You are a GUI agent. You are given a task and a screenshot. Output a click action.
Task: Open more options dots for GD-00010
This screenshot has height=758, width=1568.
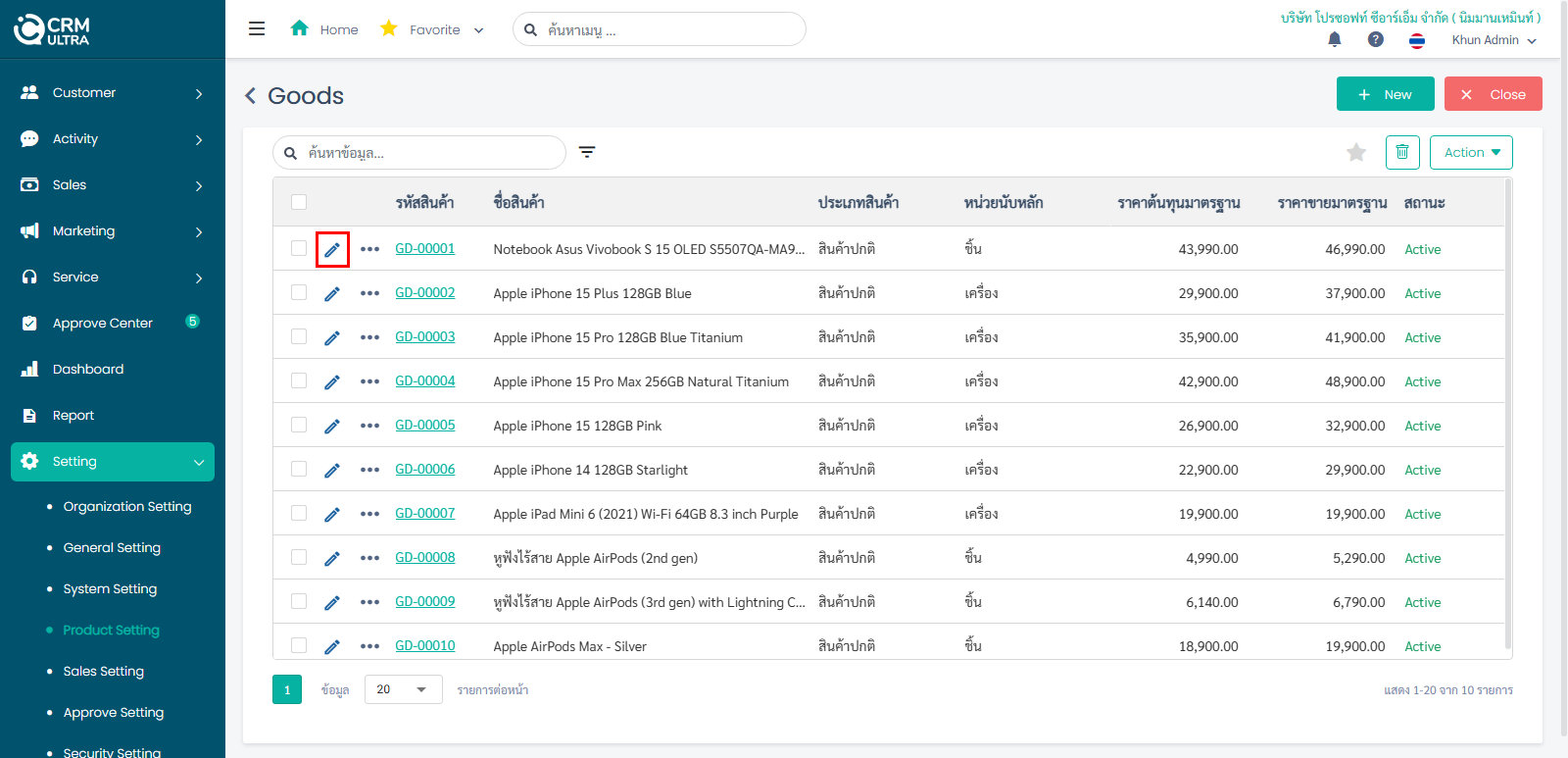pos(369,646)
